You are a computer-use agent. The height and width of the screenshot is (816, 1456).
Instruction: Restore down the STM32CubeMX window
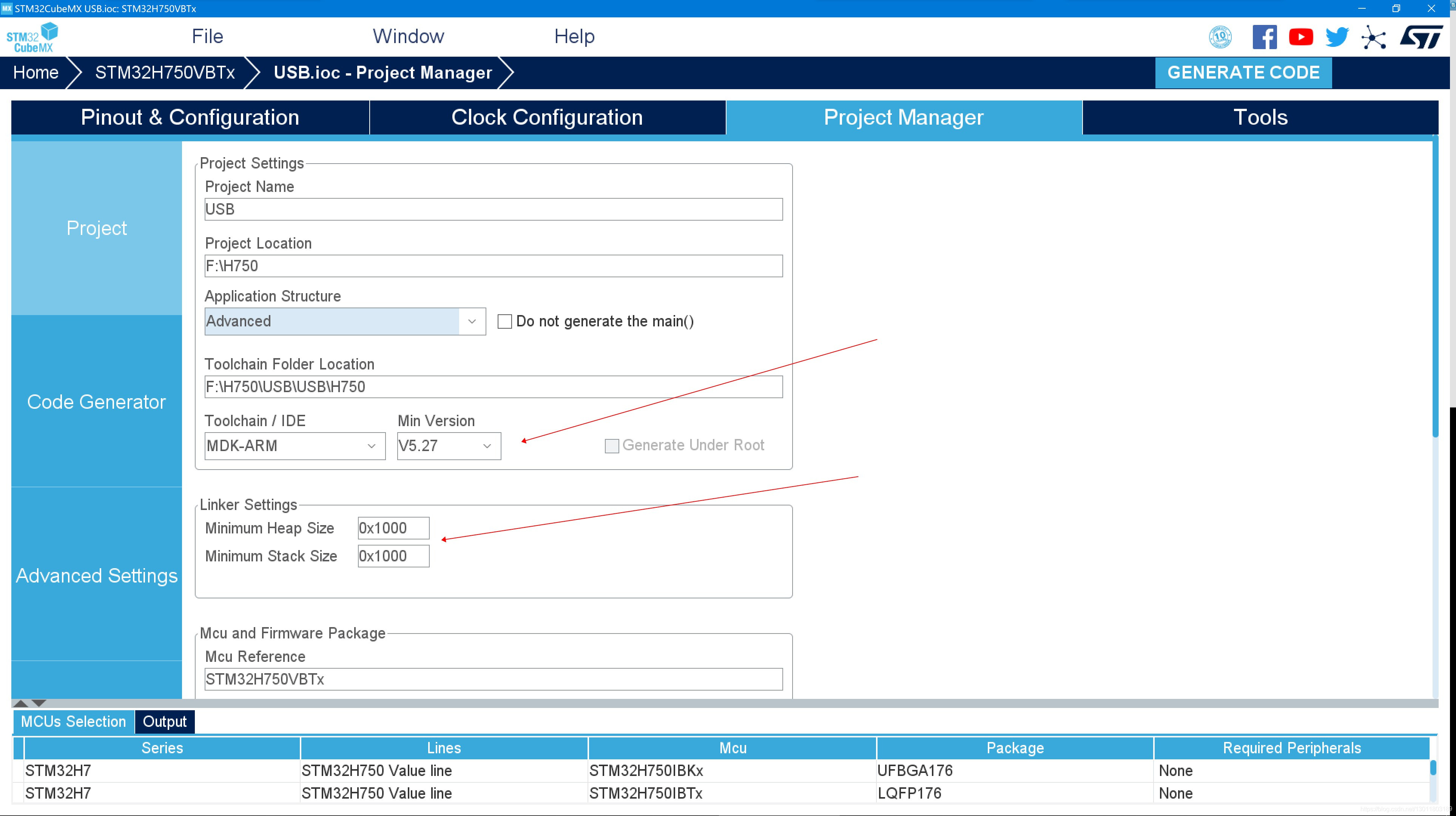1396,8
